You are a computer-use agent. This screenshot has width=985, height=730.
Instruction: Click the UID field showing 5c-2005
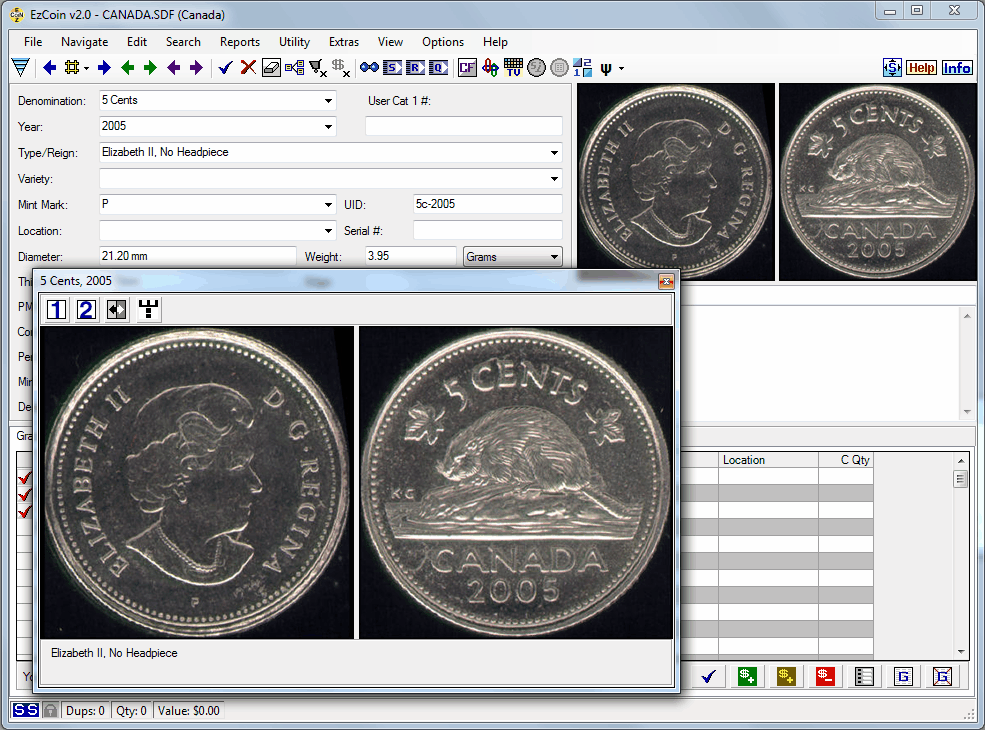click(487, 204)
